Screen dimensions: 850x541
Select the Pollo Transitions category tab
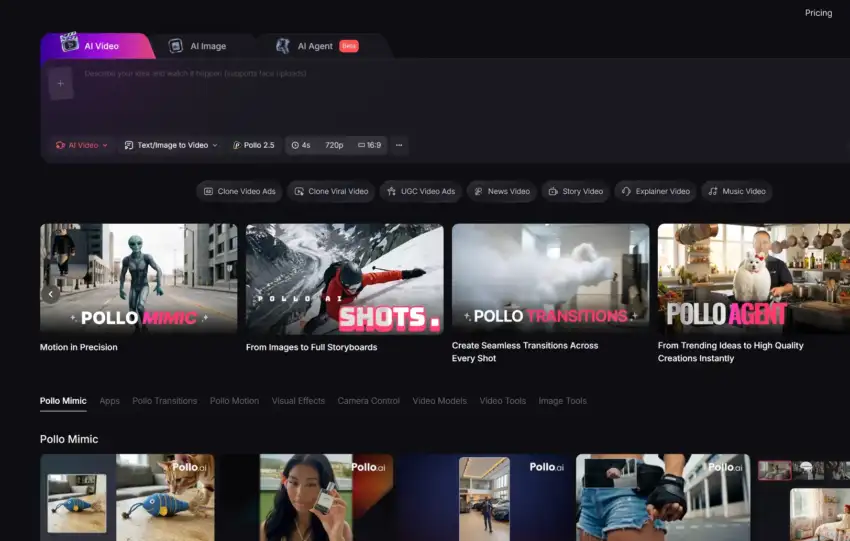pos(165,401)
